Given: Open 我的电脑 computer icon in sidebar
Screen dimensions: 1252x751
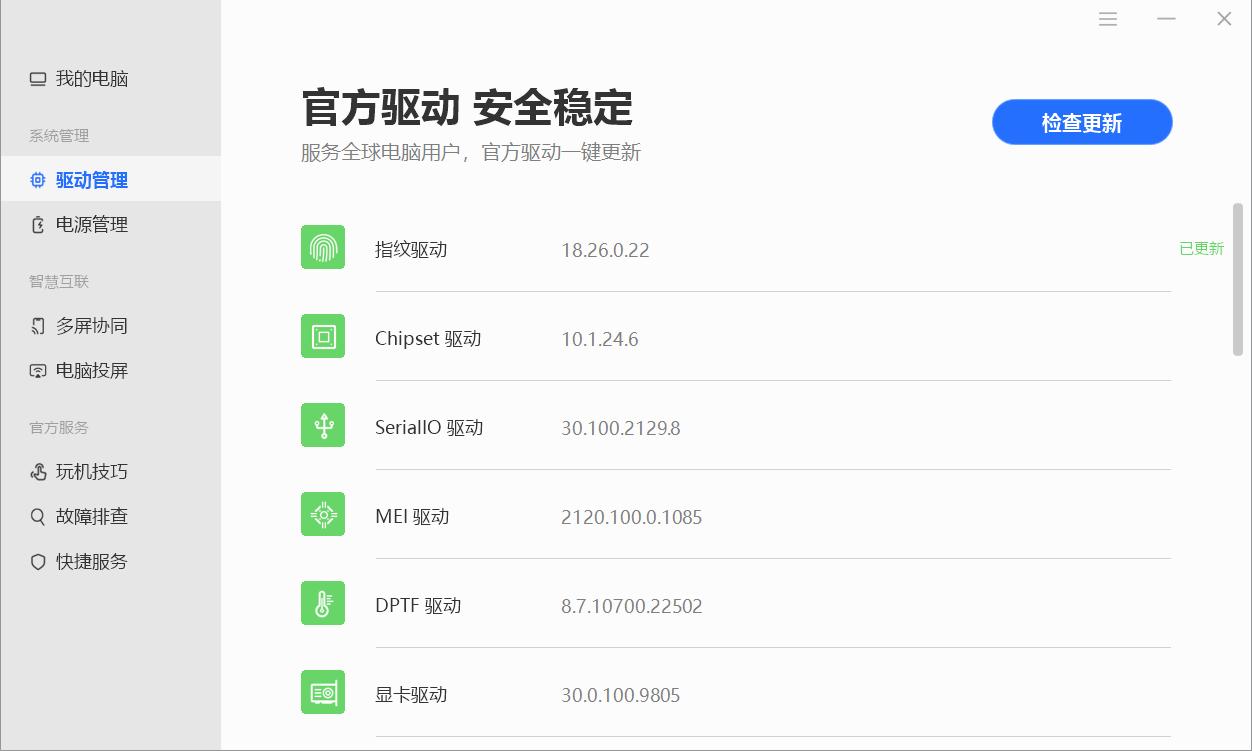Looking at the screenshot, I should [37, 78].
